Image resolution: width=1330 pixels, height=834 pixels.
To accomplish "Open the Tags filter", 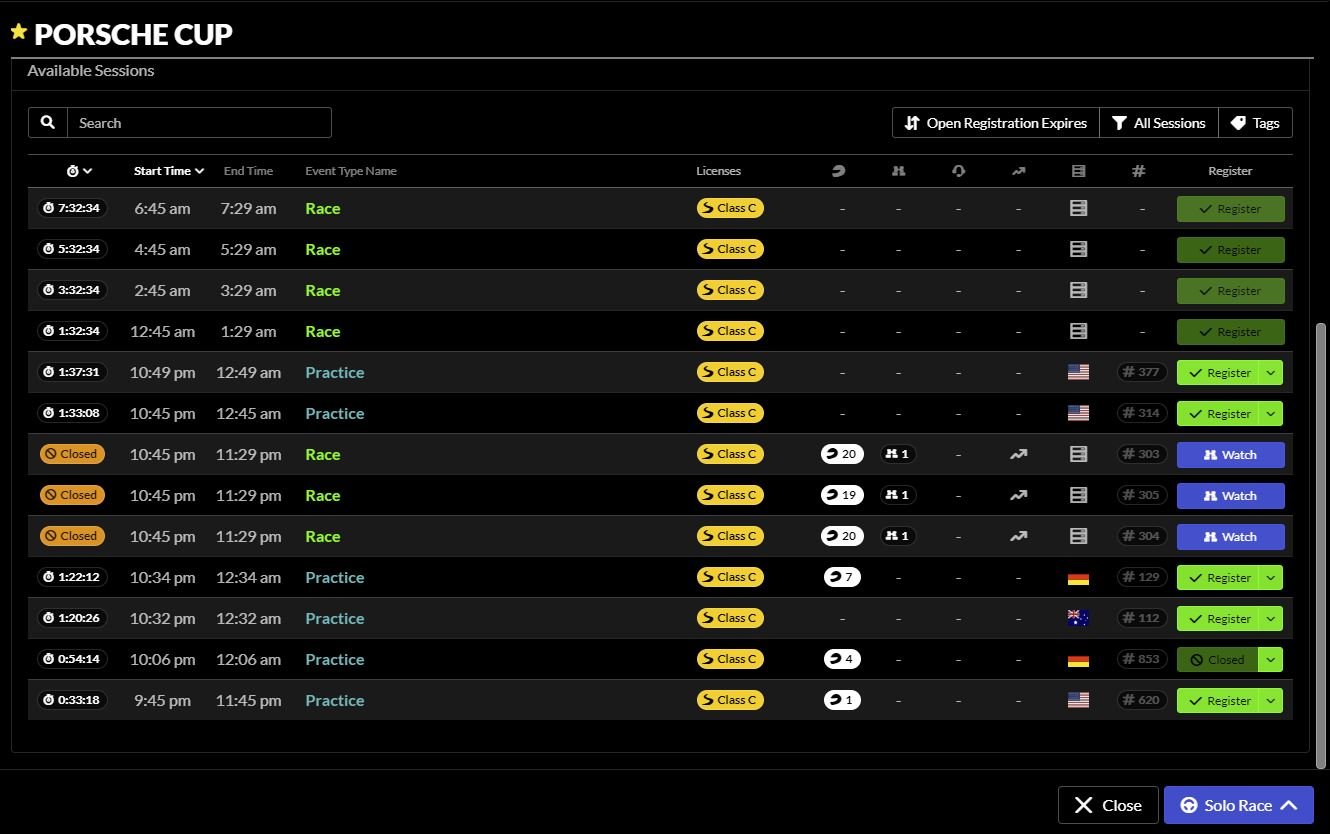I will pyautogui.click(x=1255, y=123).
